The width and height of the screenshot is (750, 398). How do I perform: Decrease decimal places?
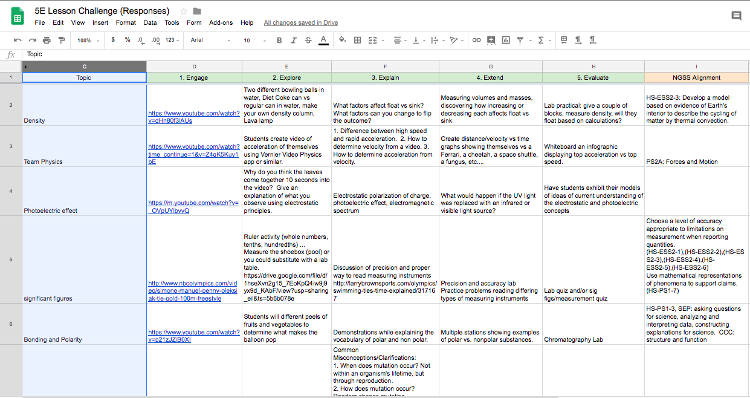[141, 41]
